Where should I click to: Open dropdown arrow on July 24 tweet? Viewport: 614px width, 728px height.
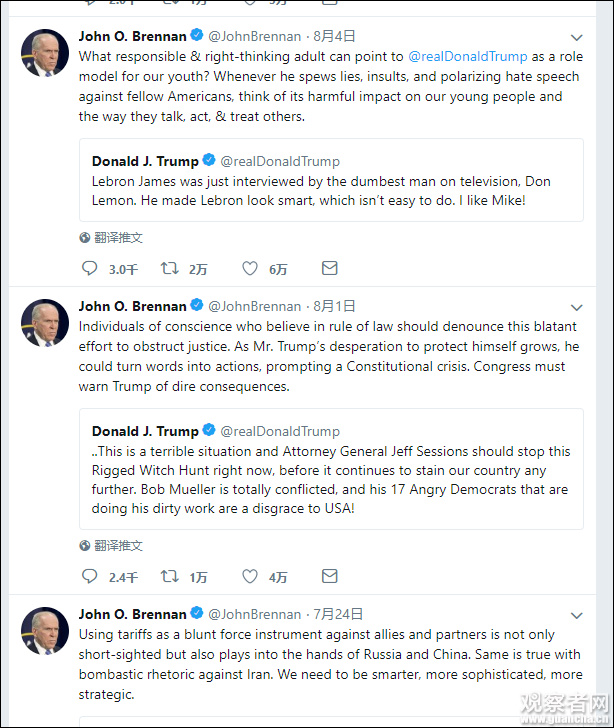(577, 615)
